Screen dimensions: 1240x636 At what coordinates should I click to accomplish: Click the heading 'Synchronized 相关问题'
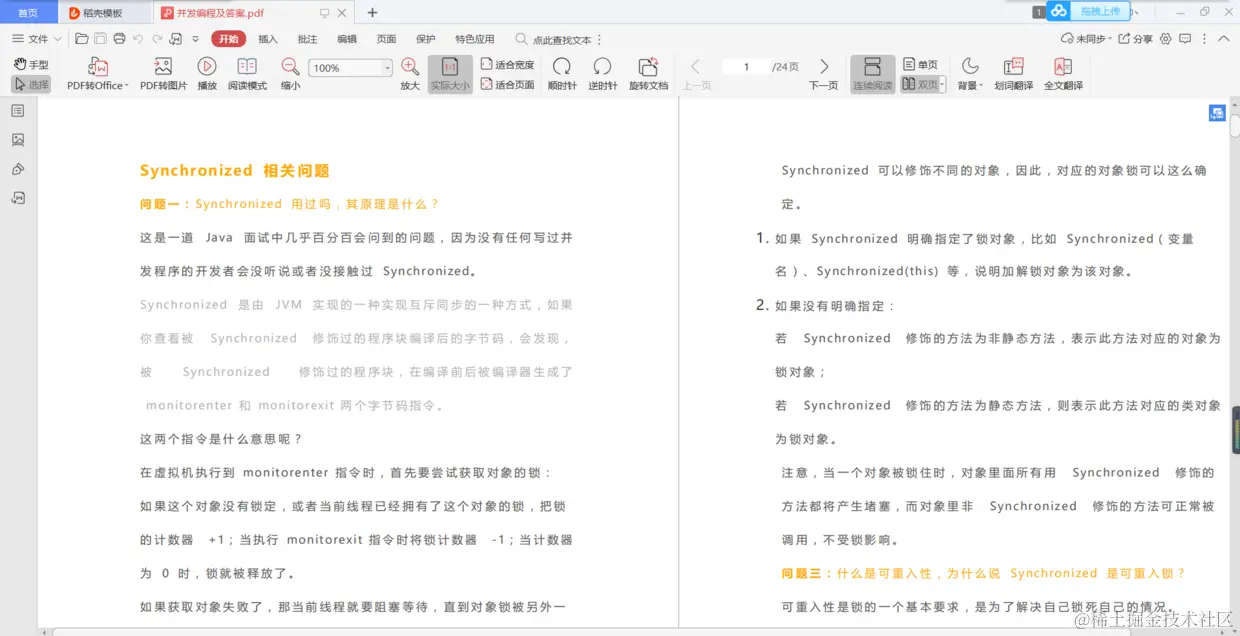click(x=235, y=171)
